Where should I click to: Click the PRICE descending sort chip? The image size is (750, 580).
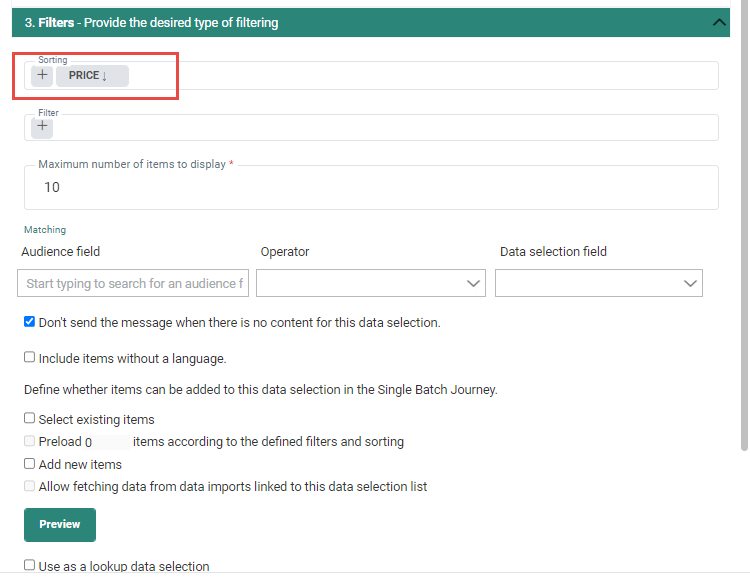click(91, 76)
